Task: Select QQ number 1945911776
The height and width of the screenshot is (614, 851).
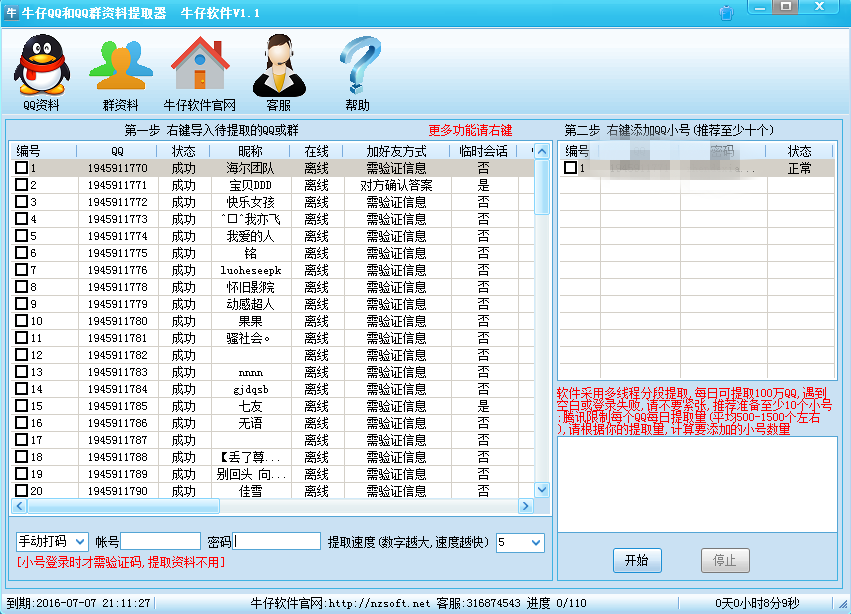Action: 117,270
